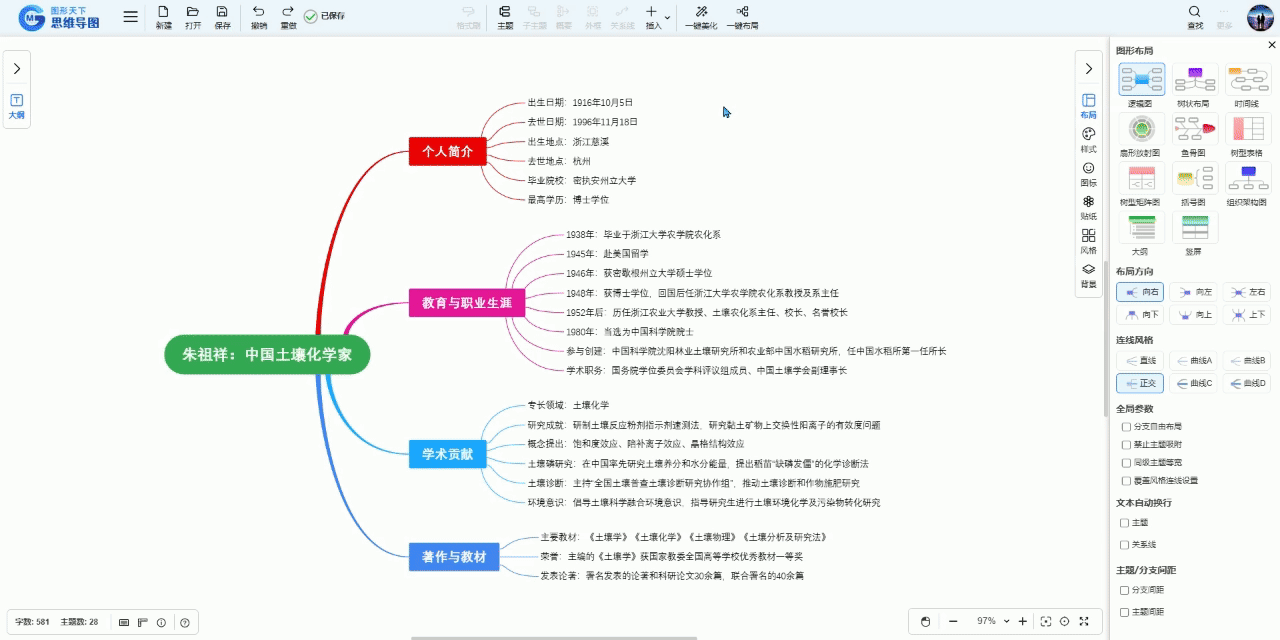Open the 贴纸 (Stickers) sidebar icon
1280x640 pixels.
(1088, 202)
